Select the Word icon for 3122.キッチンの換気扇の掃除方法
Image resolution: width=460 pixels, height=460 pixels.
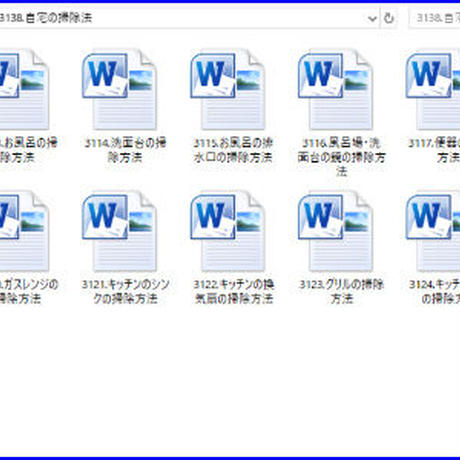pyautogui.click(x=227, y=232)
